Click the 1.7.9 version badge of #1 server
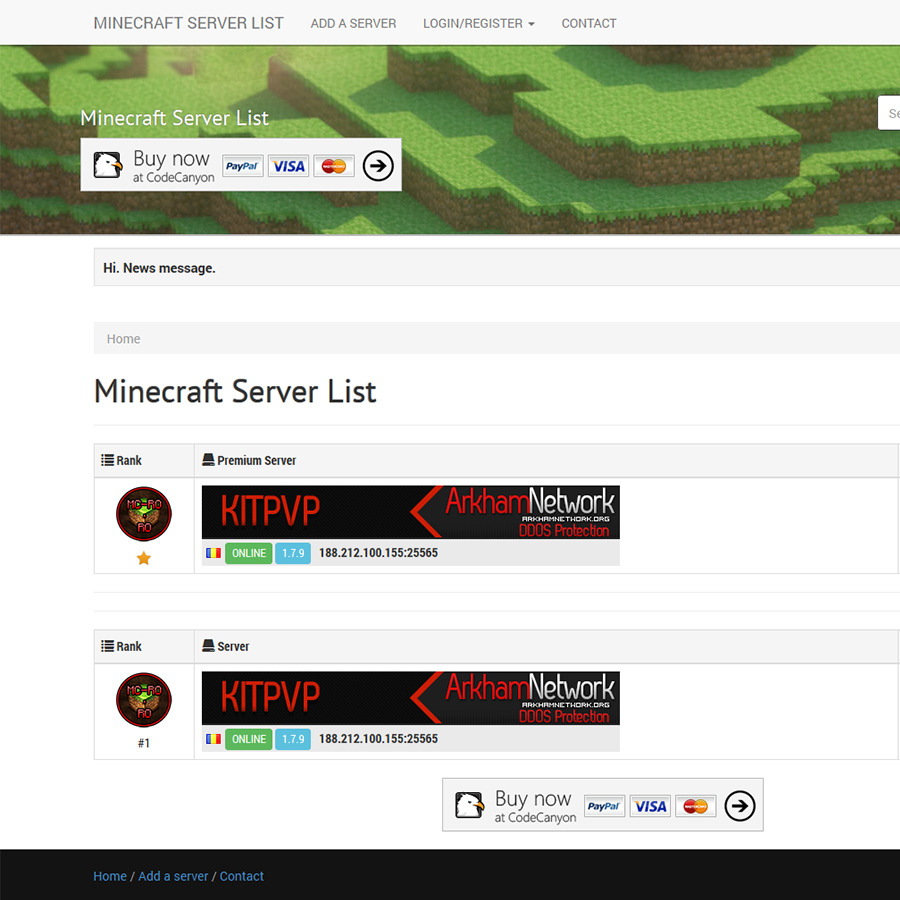Viewport: 900px width, 900px height. [293, 739]
